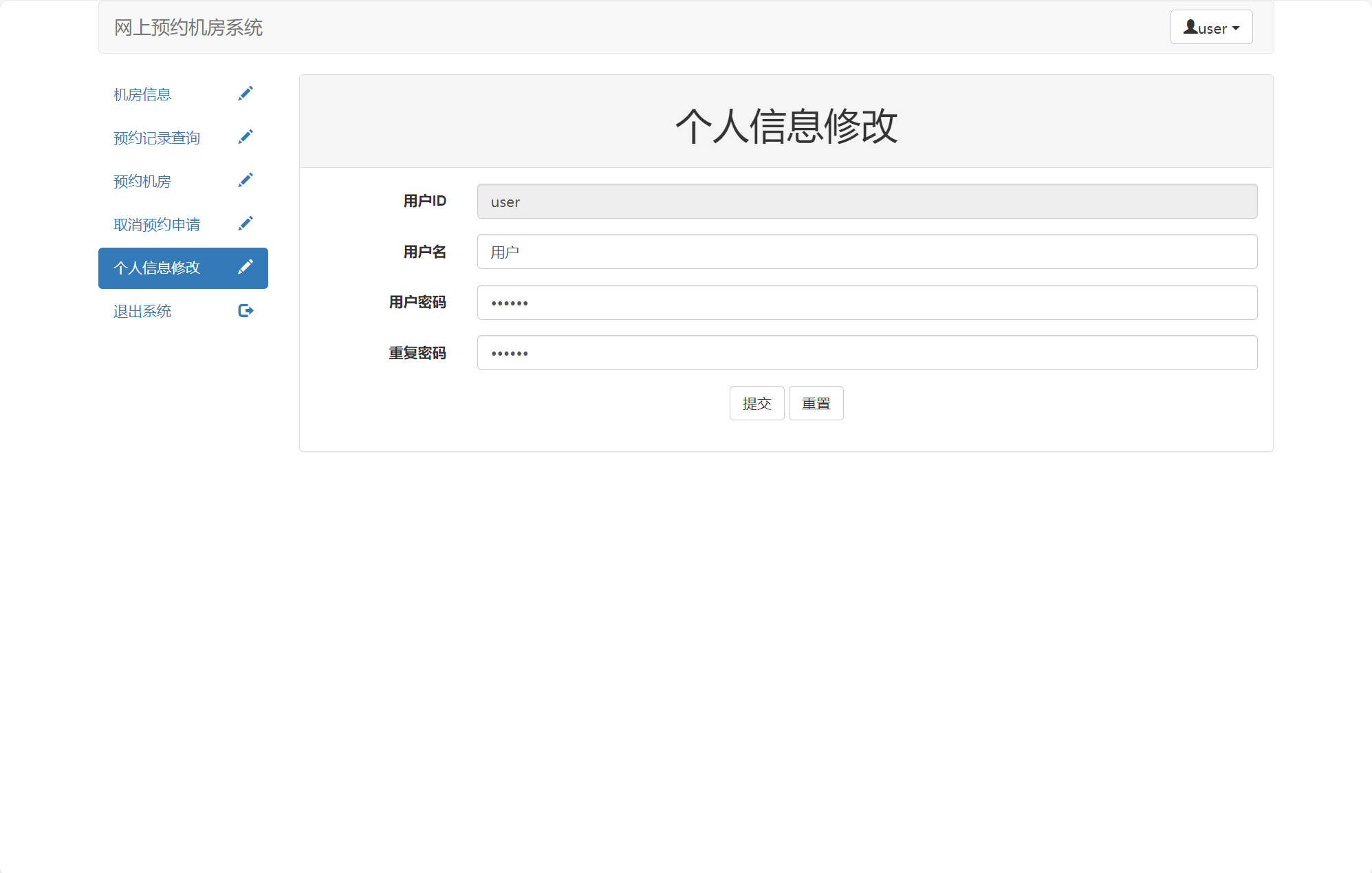Image resolution: width=1372 pixels, height=873 pixels.
Task: Open the user account dropdown menu
Action: tap(1211, 28)
